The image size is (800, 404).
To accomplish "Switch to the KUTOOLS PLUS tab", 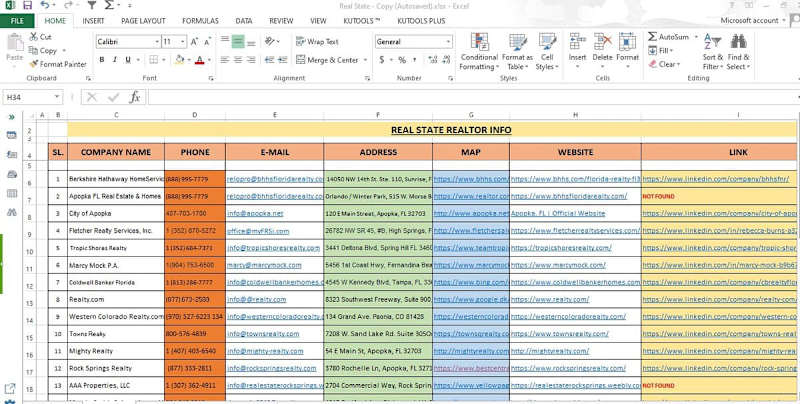I will 421,21.
